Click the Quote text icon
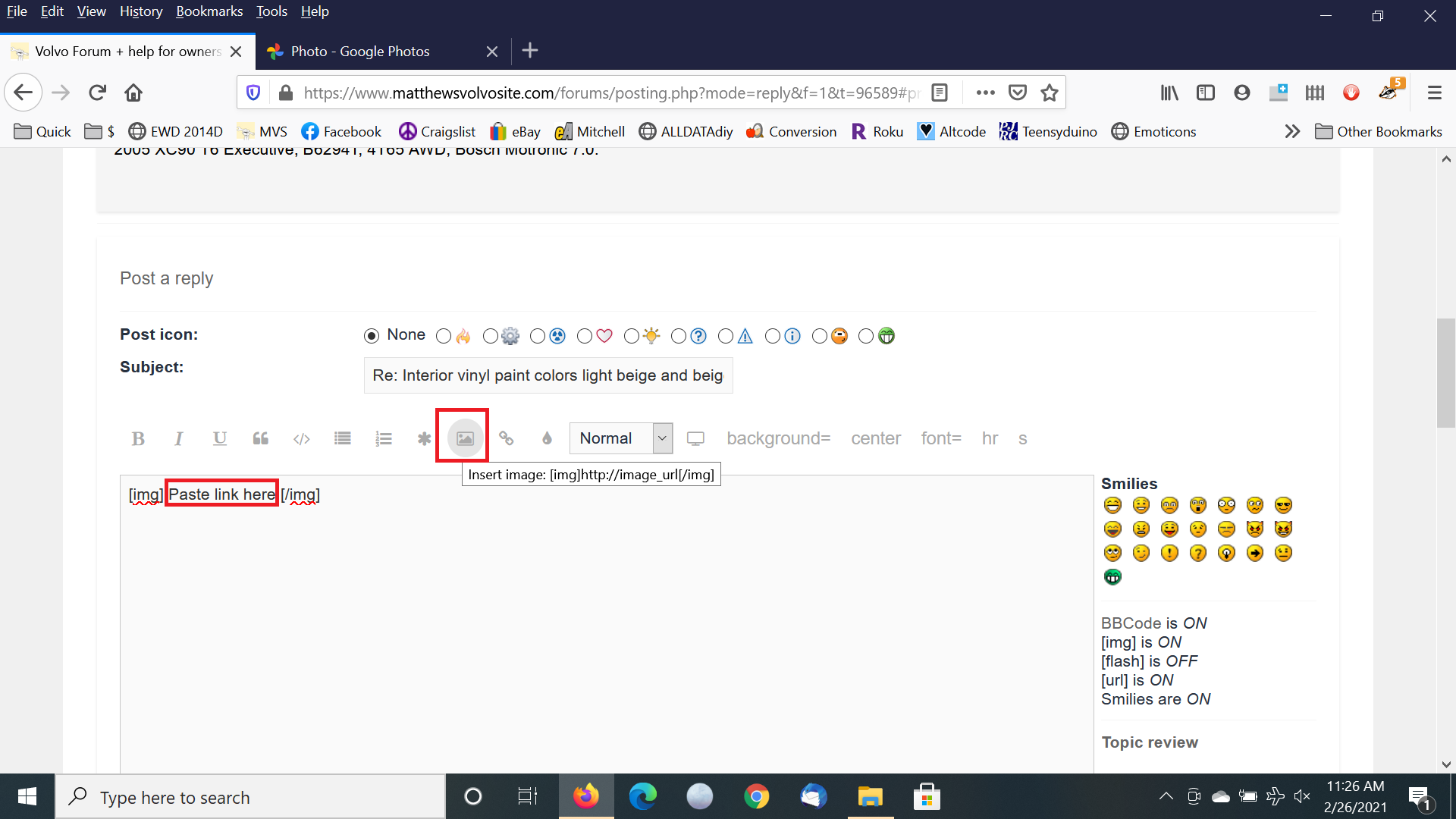The width and height of the screenshot is (1456, 819). 260,438
